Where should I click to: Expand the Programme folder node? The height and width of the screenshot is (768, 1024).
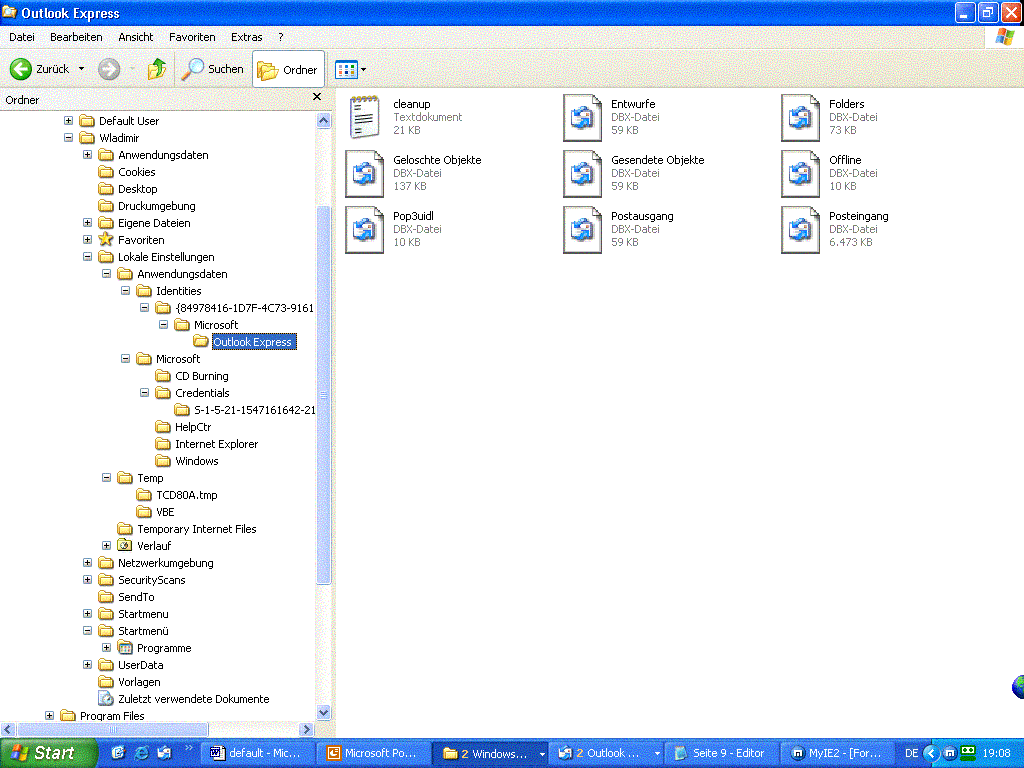tap(106, 647)
